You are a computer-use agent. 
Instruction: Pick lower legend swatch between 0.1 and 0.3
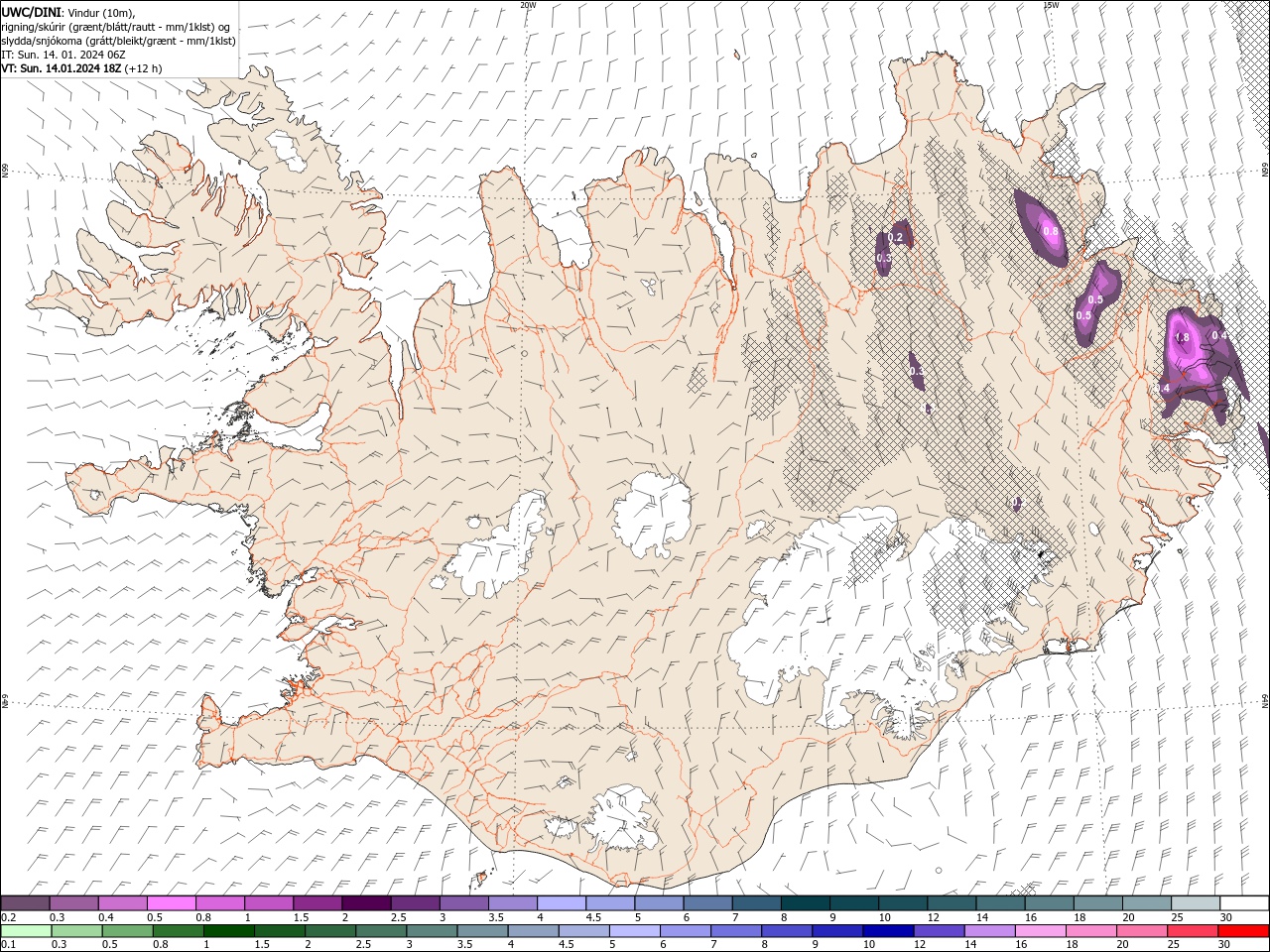[26, 931]
